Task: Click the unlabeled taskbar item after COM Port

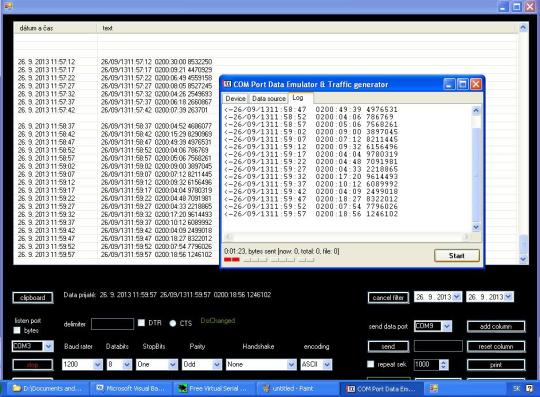Action: [x=434, y=389]
